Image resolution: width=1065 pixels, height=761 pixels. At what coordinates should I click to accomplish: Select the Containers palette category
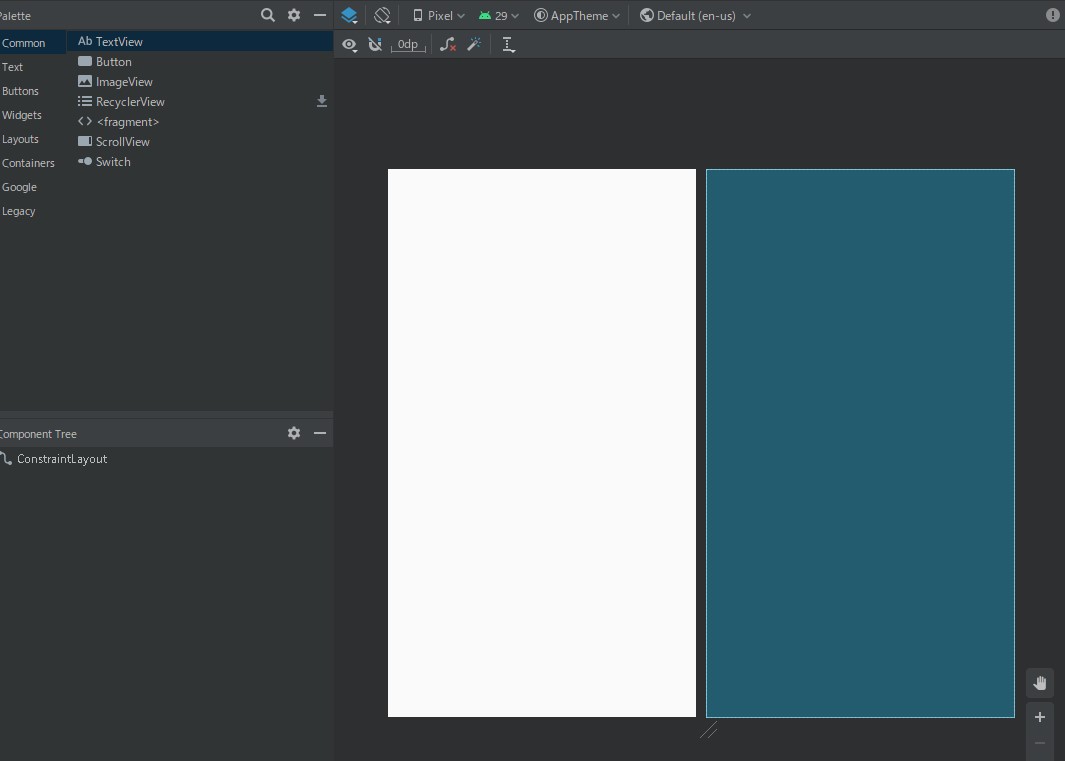point(28,162)
